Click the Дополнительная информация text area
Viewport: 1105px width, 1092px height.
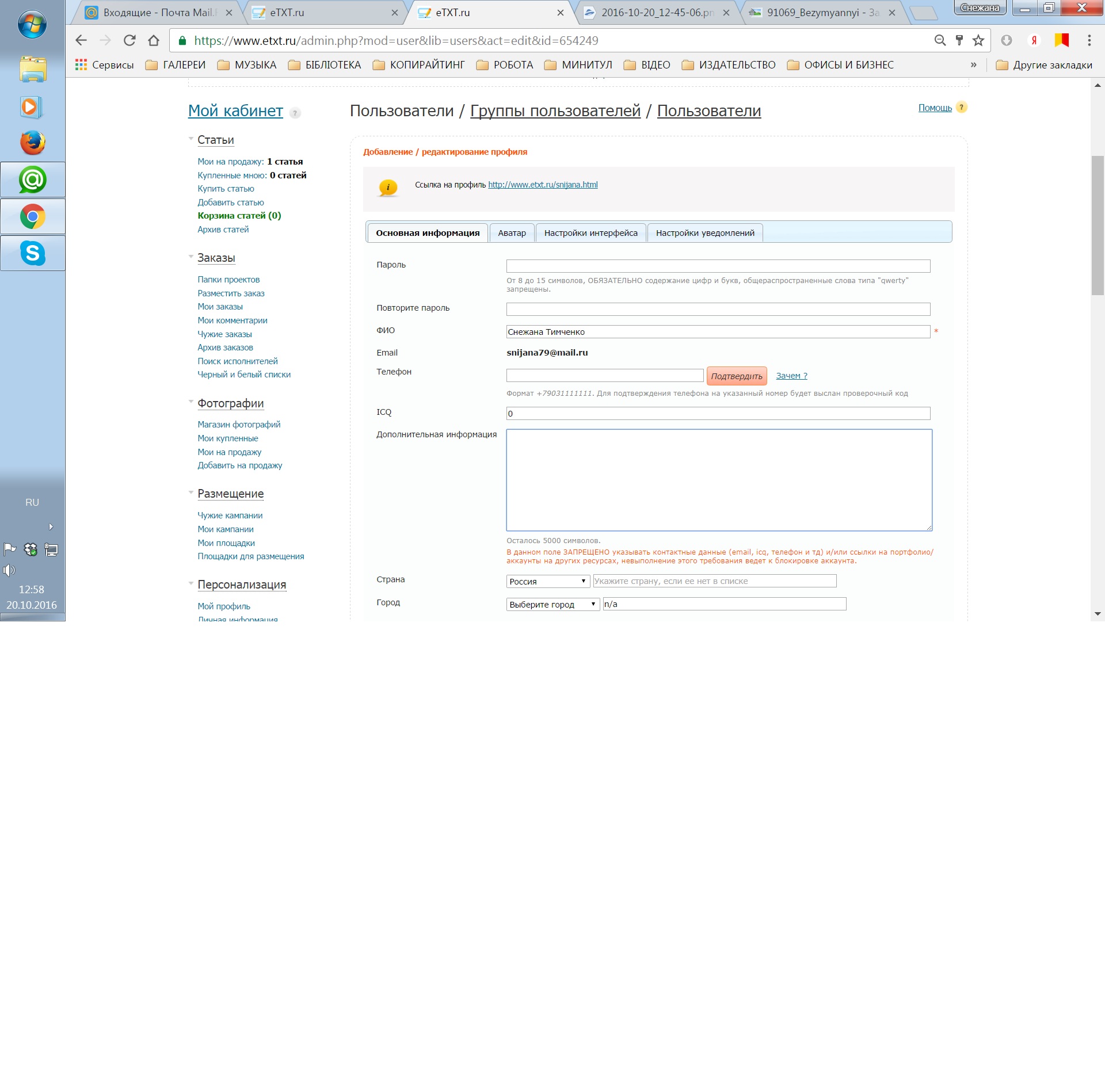tap(719, 480)
